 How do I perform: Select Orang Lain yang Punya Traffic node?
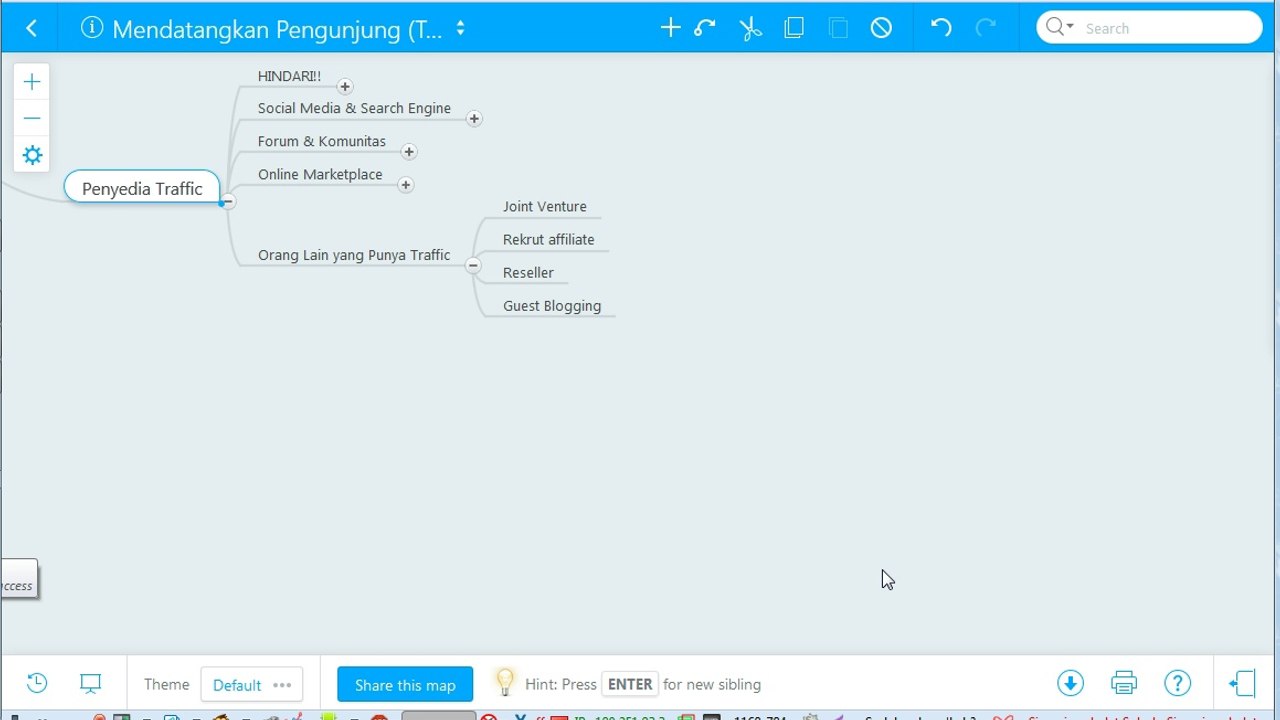pos(354,255)
